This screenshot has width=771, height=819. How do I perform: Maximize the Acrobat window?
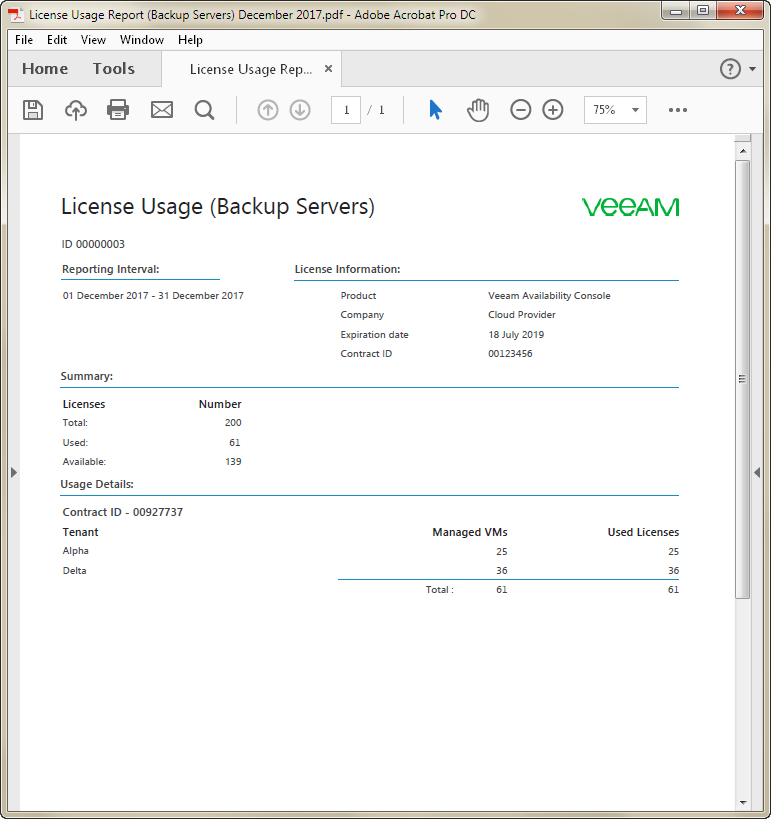703,10
